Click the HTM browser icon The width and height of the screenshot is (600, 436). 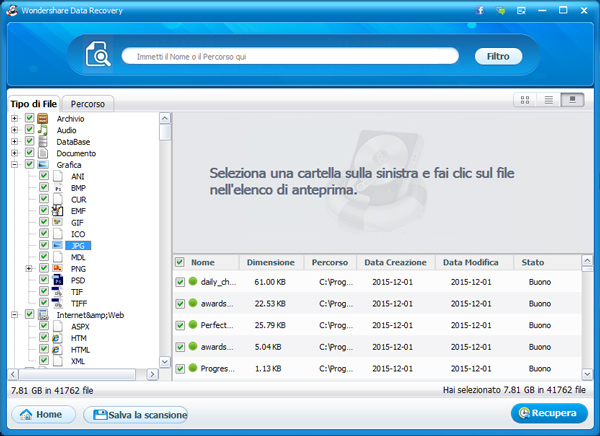click(57, 338)
